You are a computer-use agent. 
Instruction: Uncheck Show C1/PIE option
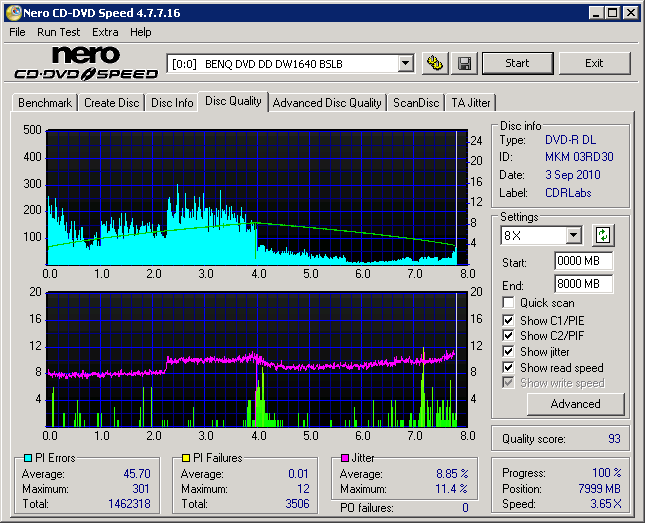click(x=509, y=320)
